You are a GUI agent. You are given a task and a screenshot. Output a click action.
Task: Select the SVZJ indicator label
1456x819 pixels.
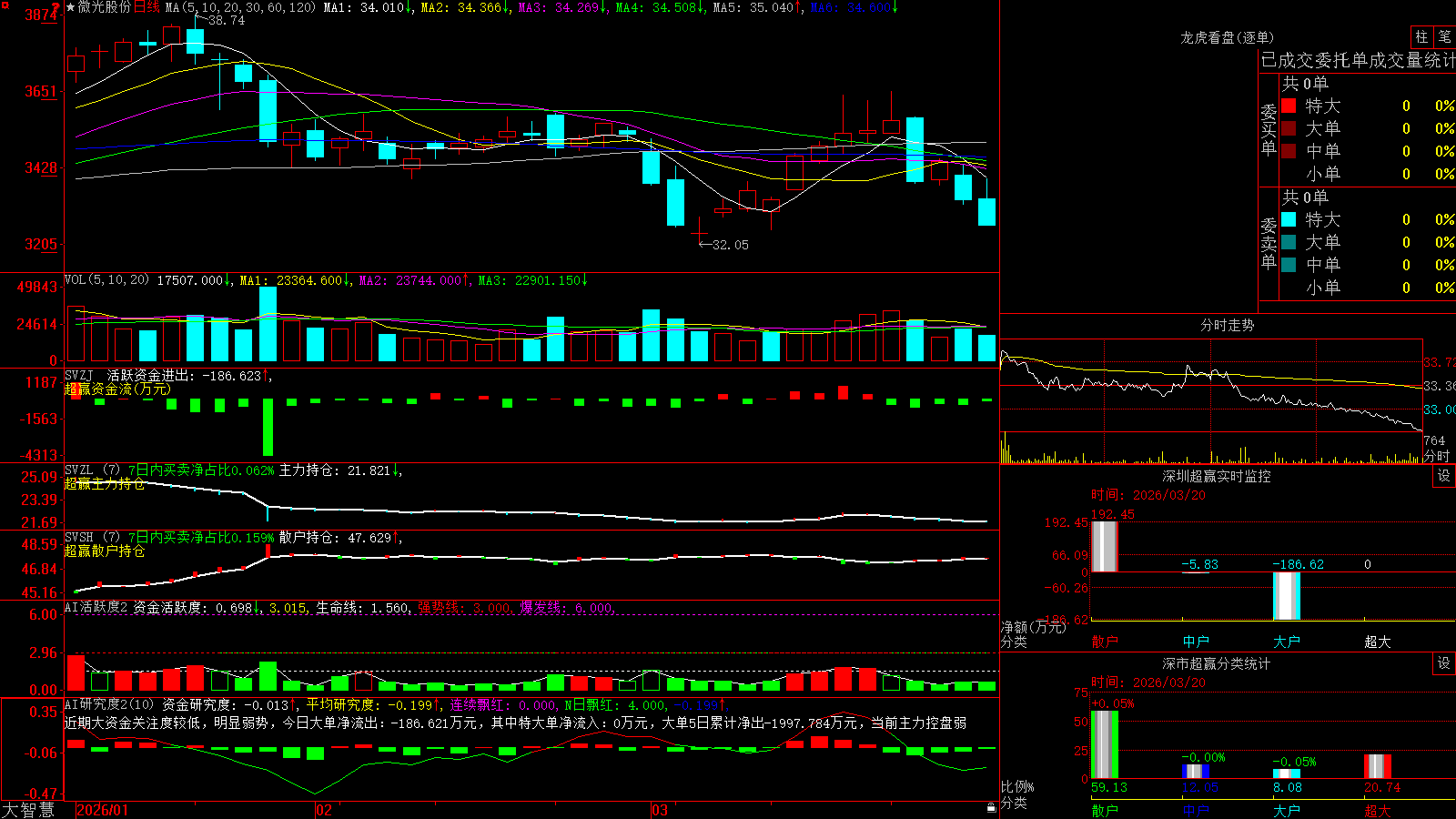(79, 375)
